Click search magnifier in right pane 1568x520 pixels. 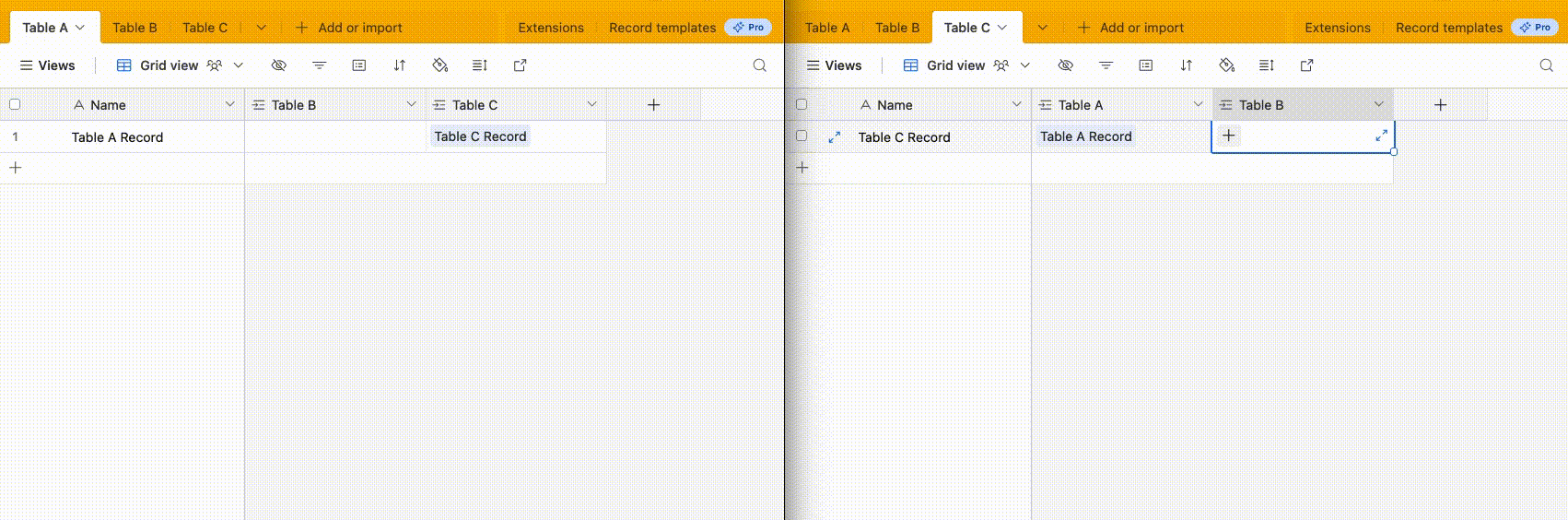(1547, 65)
